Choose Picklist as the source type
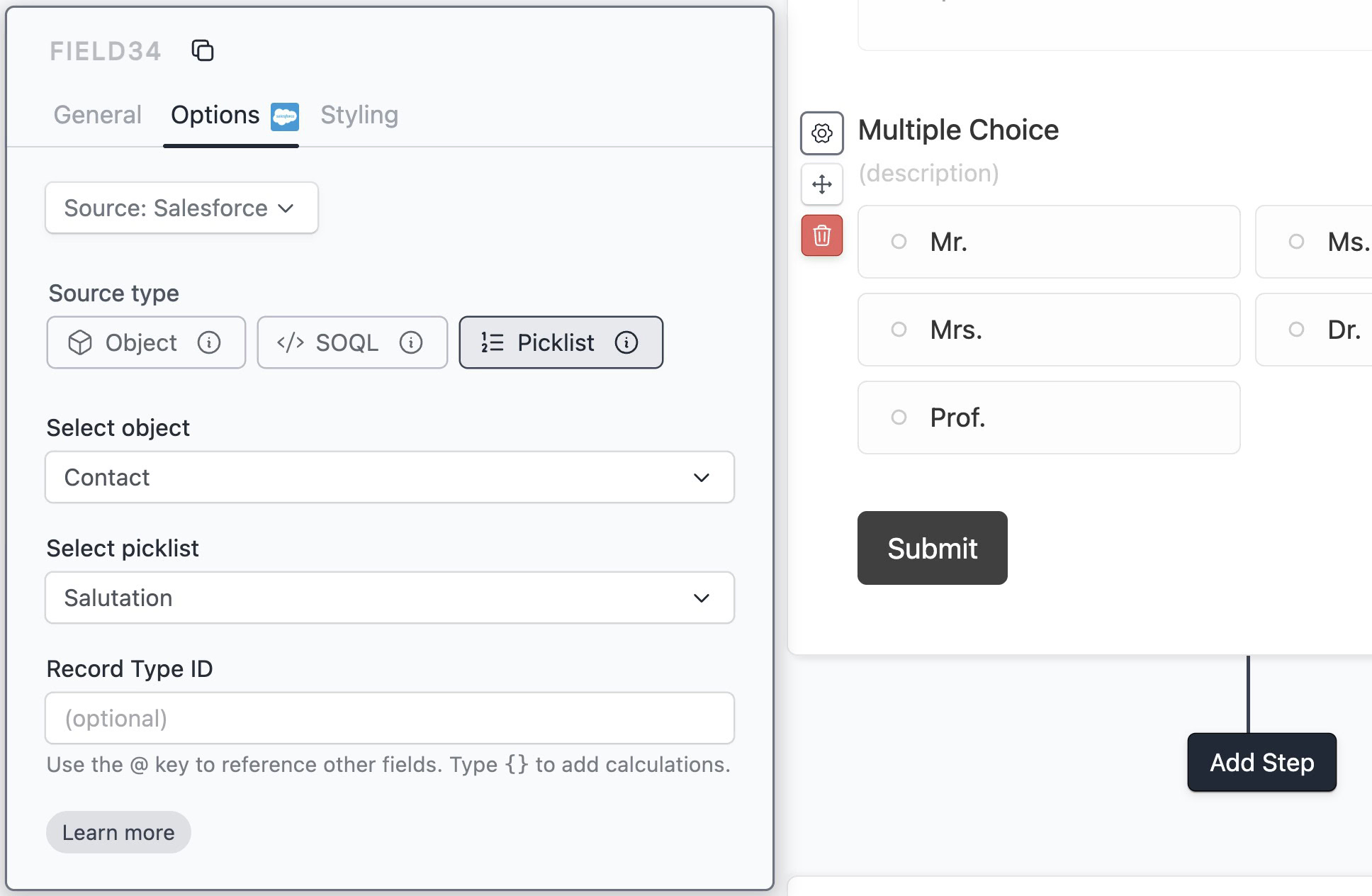Image resolution: width=1372 pixels, height=896 pixels. click(x=561, y=342)
